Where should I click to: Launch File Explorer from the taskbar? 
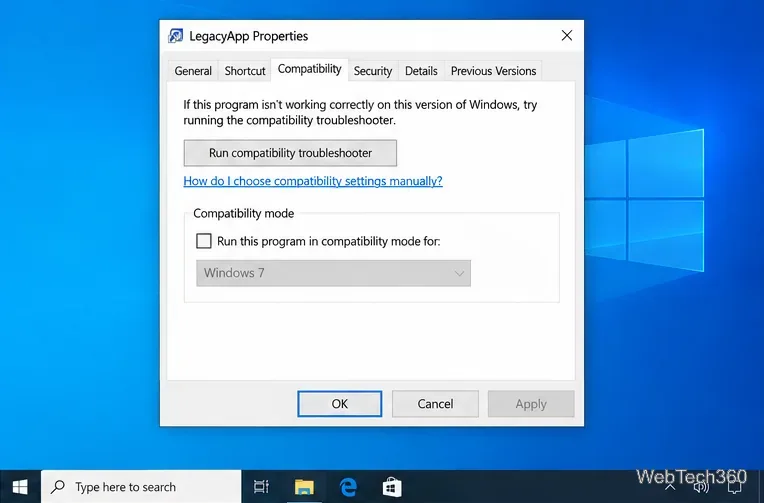tap(304, 486)
